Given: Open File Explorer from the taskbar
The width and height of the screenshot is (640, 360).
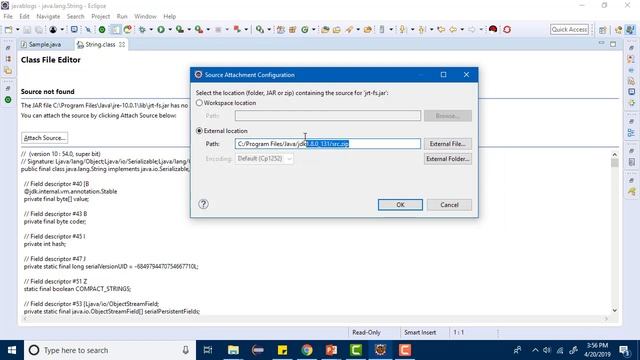Looking at the screenshot, I should 233,350.
